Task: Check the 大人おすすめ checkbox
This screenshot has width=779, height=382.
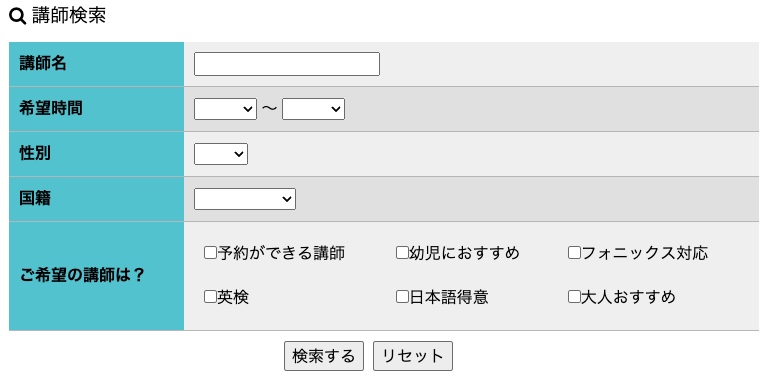Action: [574, 297]
